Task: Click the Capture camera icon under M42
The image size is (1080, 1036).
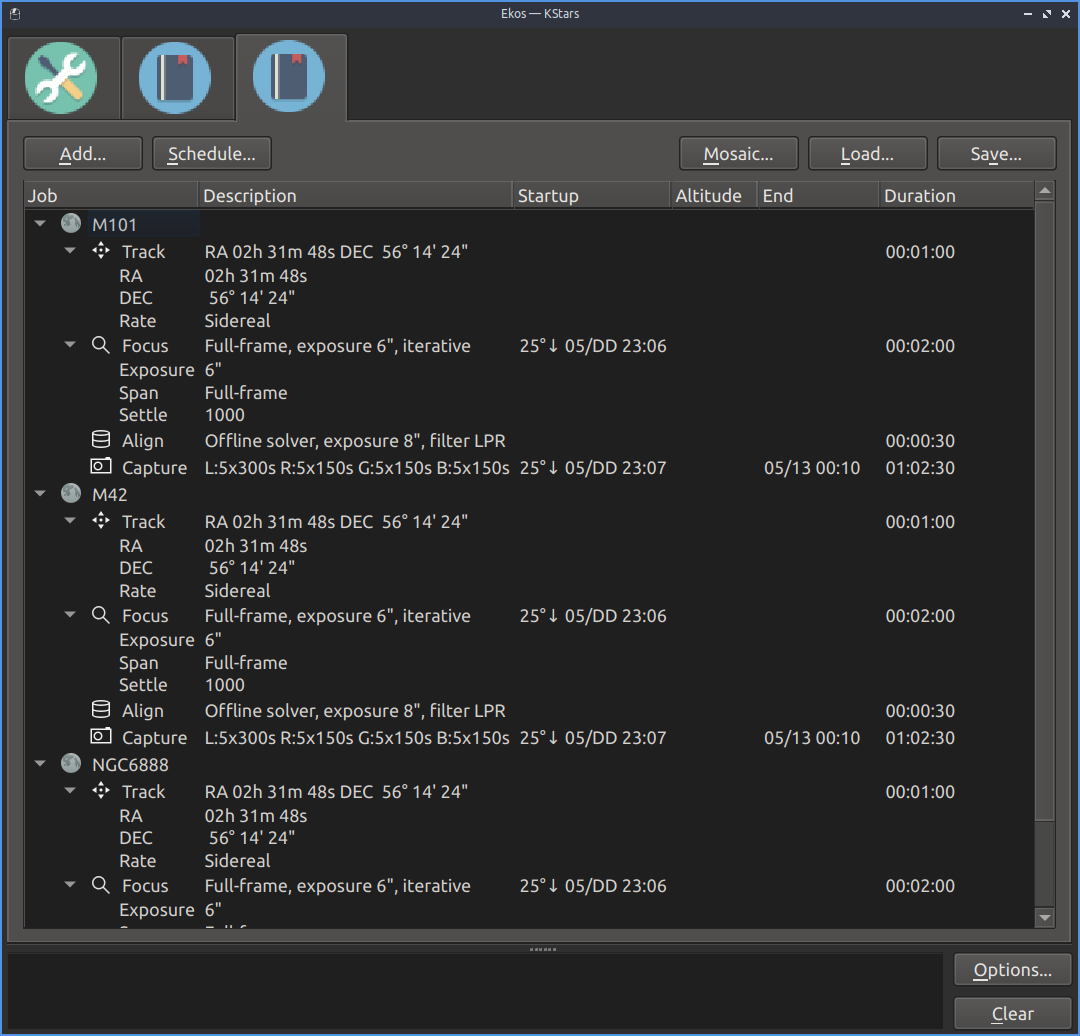Action: [x=101, y=736]
